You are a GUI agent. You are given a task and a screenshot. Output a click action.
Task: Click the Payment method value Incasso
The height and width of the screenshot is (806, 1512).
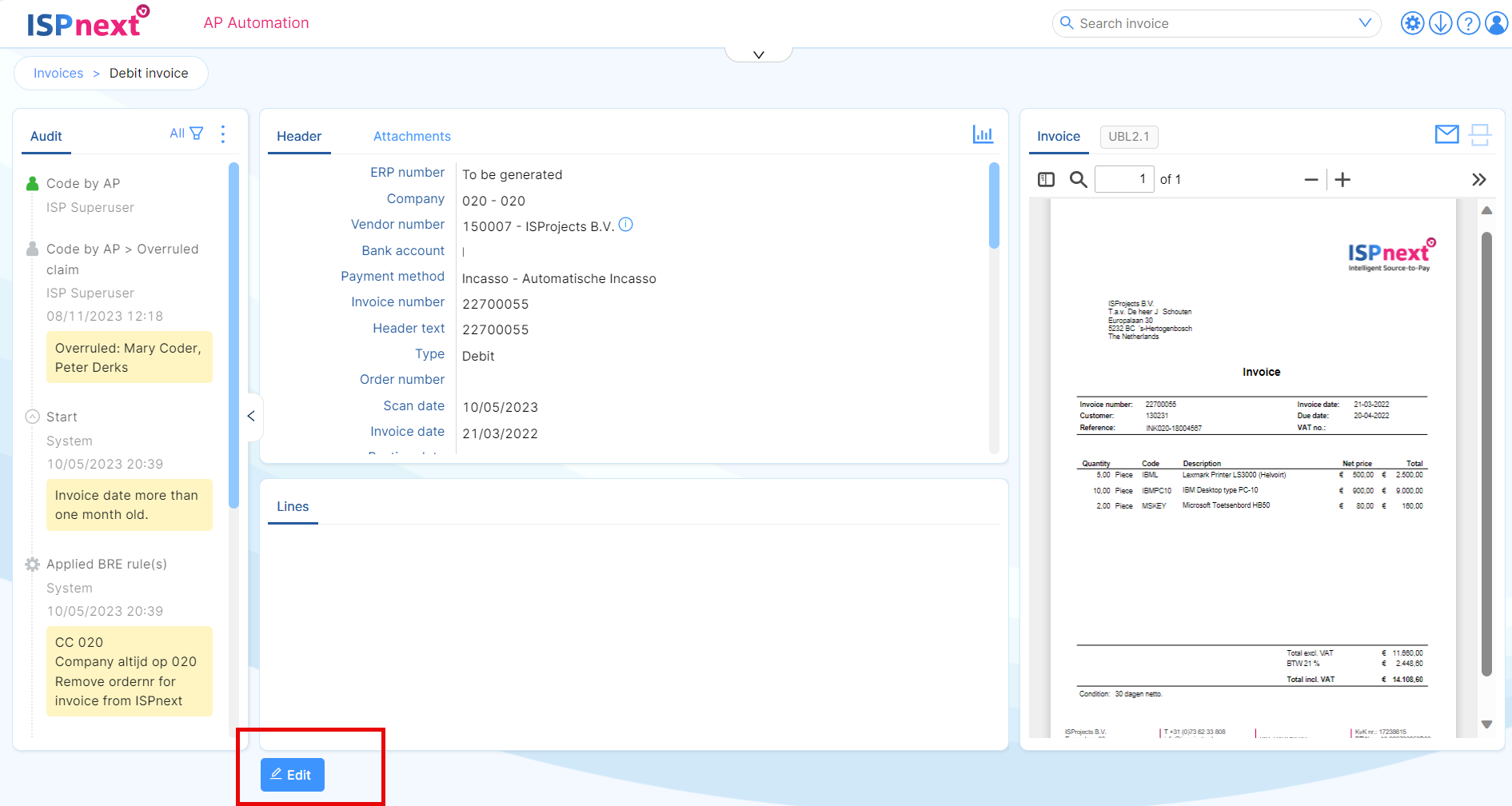(x=559, y=278)
